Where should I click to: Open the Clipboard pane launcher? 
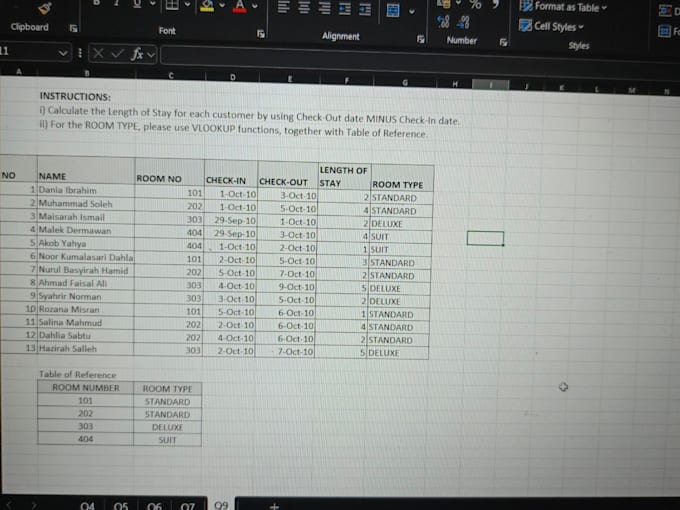74,29
